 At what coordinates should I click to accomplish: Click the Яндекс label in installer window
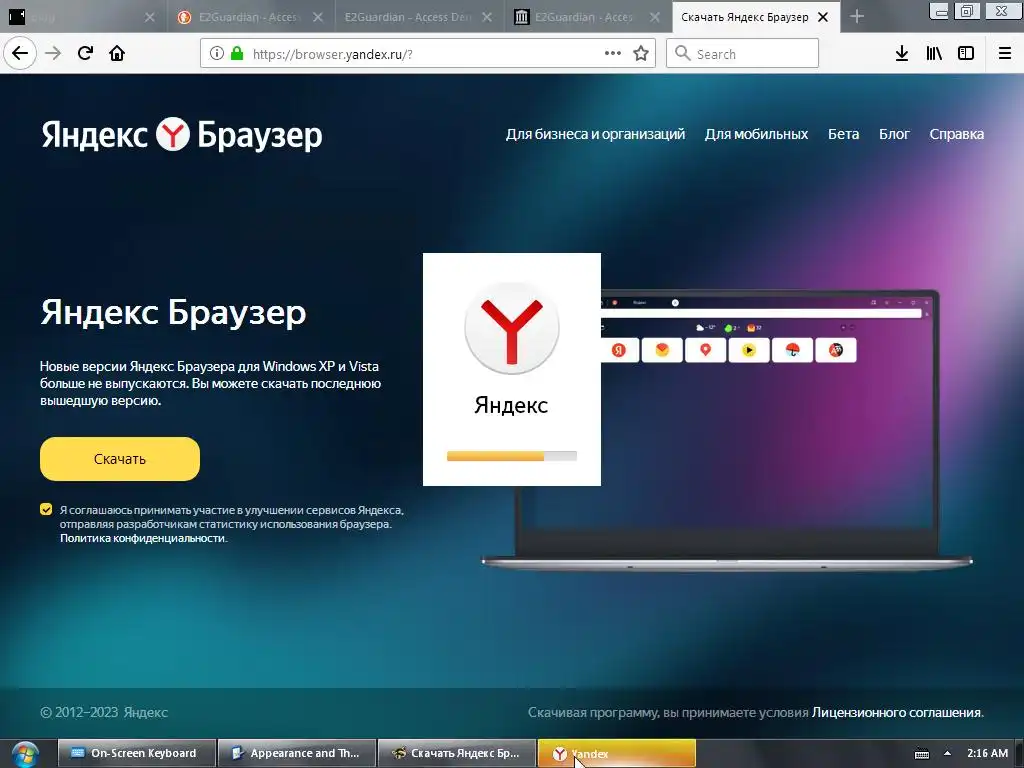[511, 406]
